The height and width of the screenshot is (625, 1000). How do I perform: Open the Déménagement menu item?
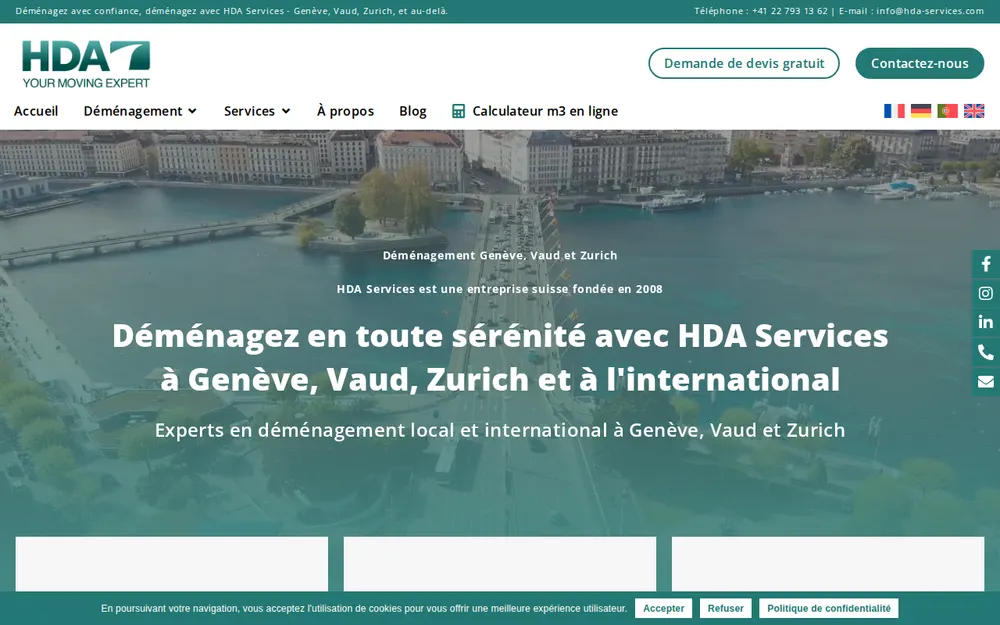133,111
